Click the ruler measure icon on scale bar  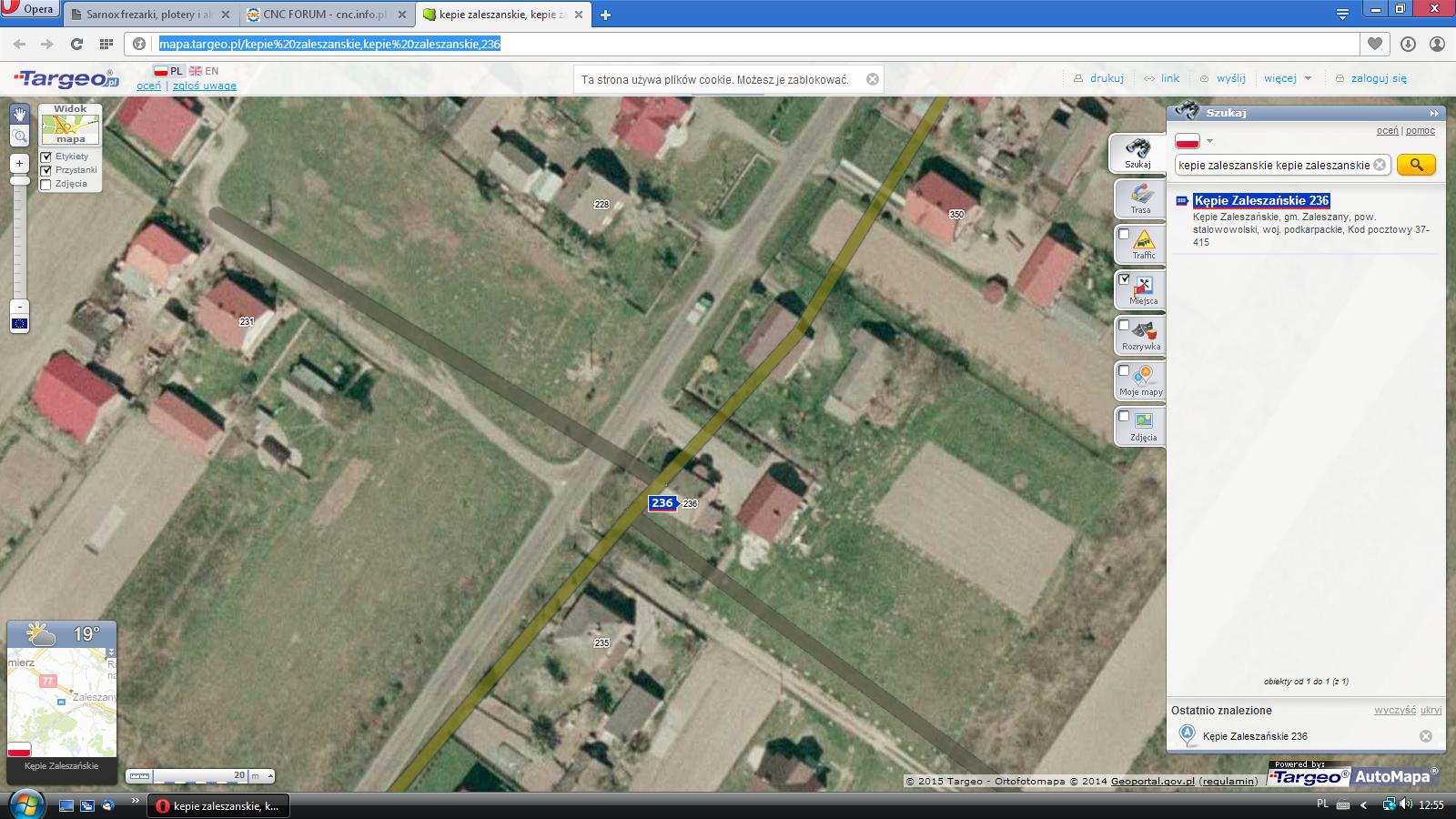pos(139,776)
